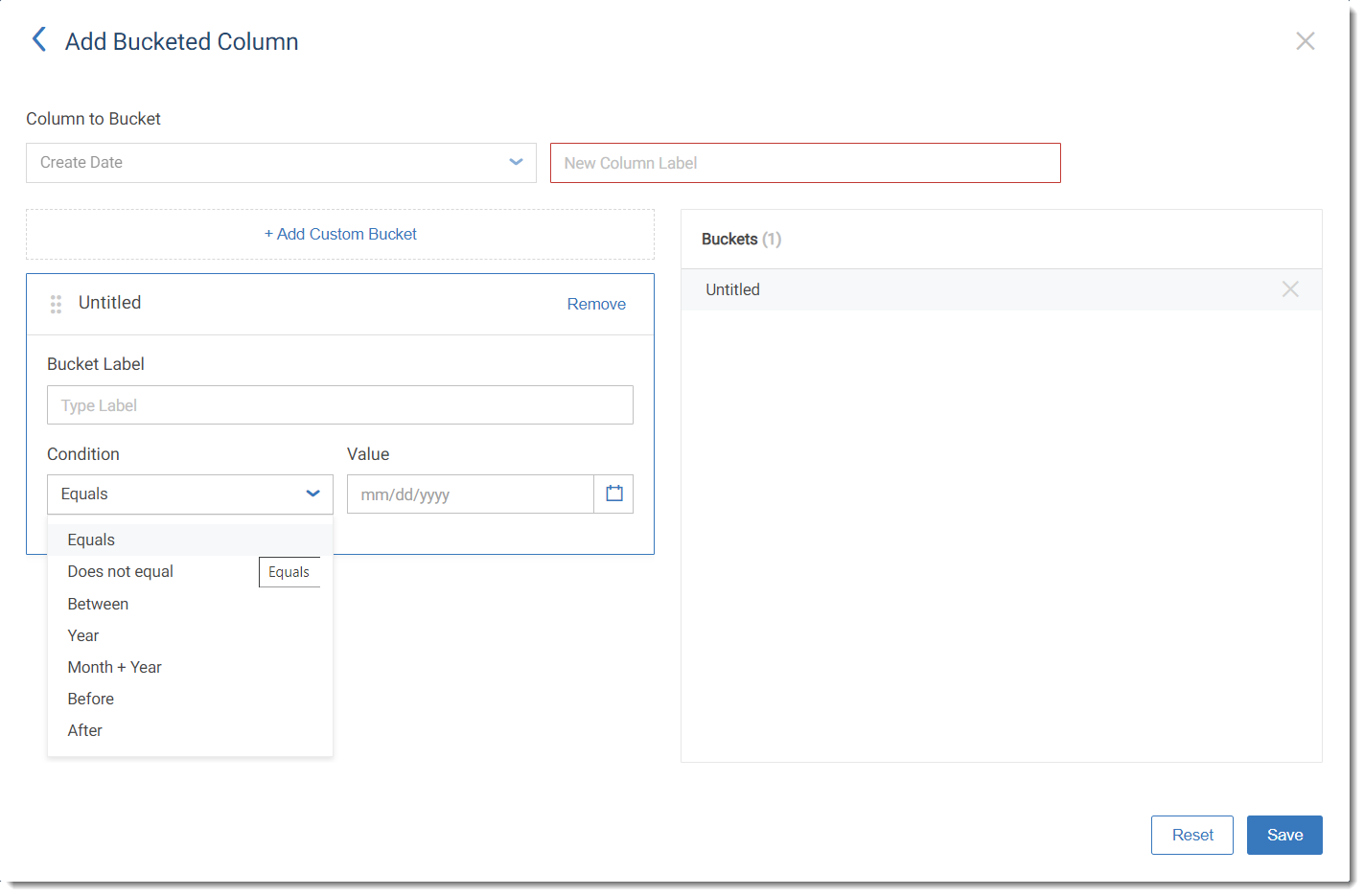Pick the After condition
Viewport: 1364px width, 896px height.
pyautogui.click(x=85, y=730)
